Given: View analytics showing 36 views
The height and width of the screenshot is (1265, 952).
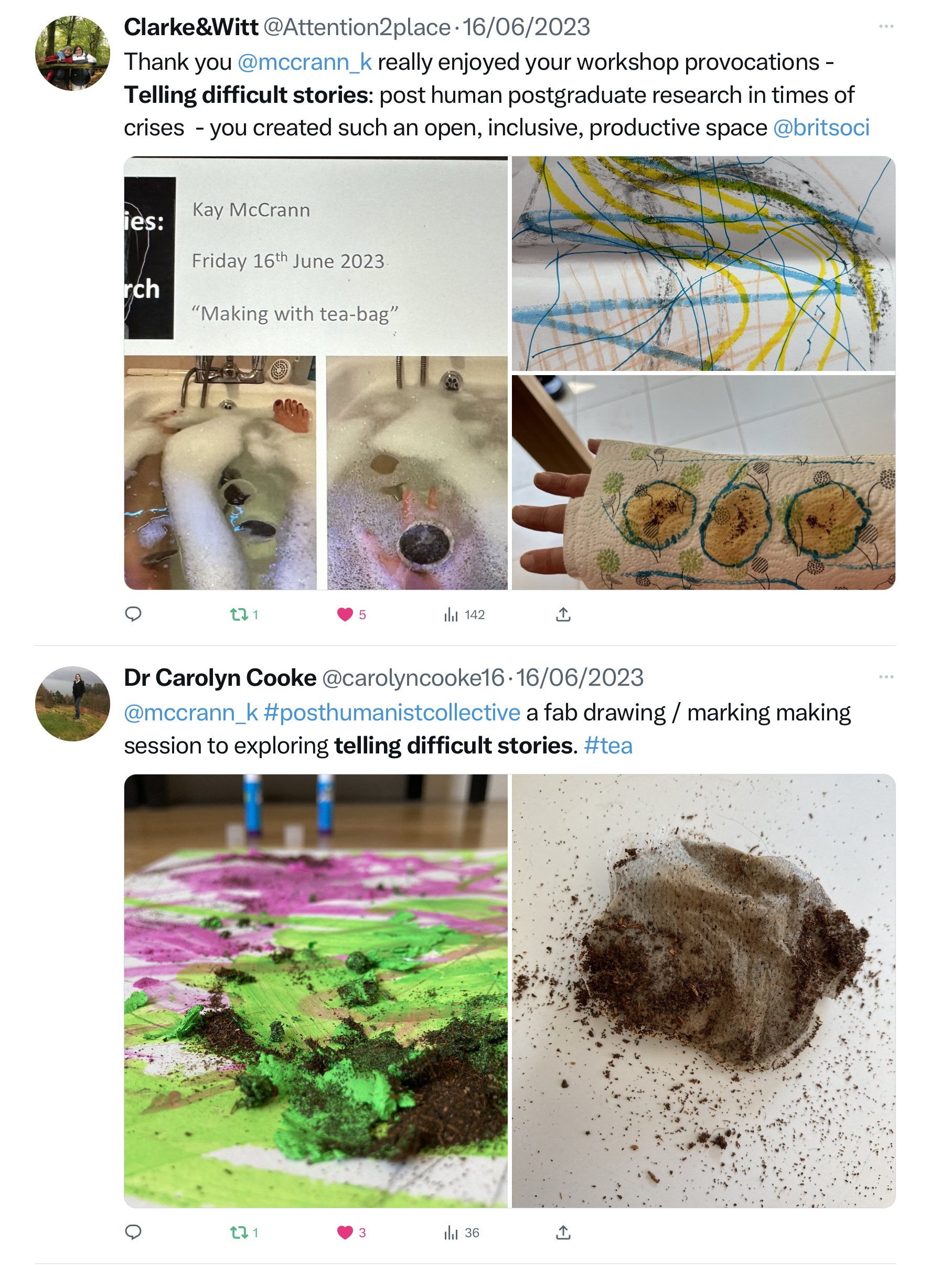Looking at the screenshot, I should [451, 1232].
